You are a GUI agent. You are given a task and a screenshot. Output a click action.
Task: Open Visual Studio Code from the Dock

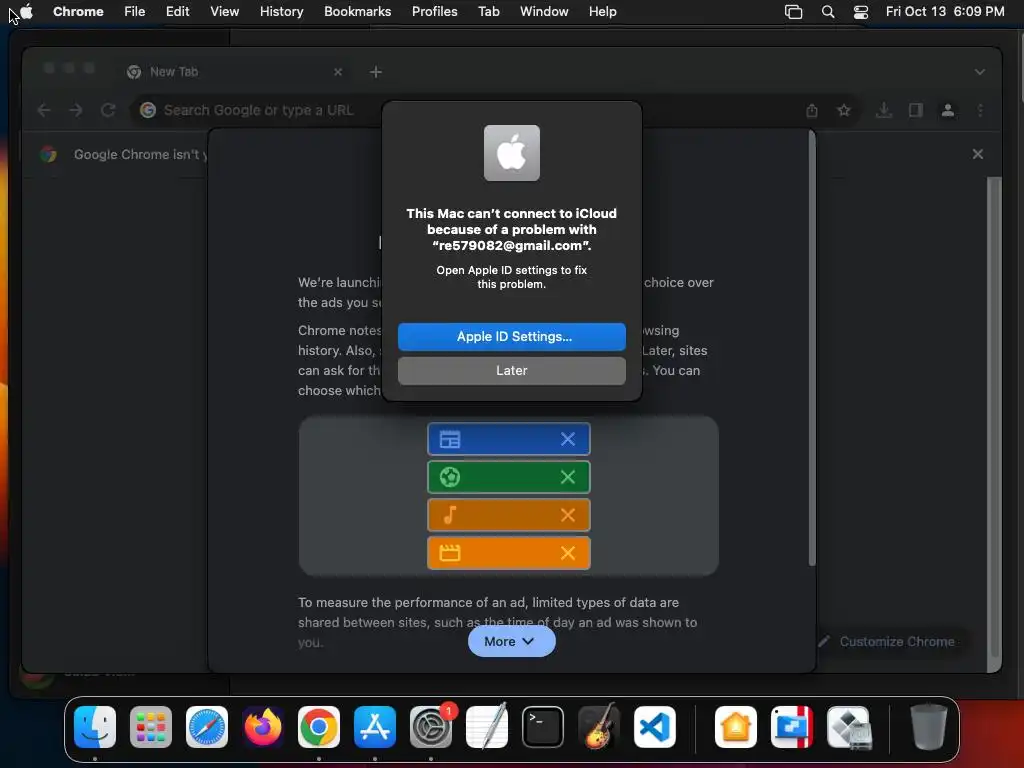(654, 727)
